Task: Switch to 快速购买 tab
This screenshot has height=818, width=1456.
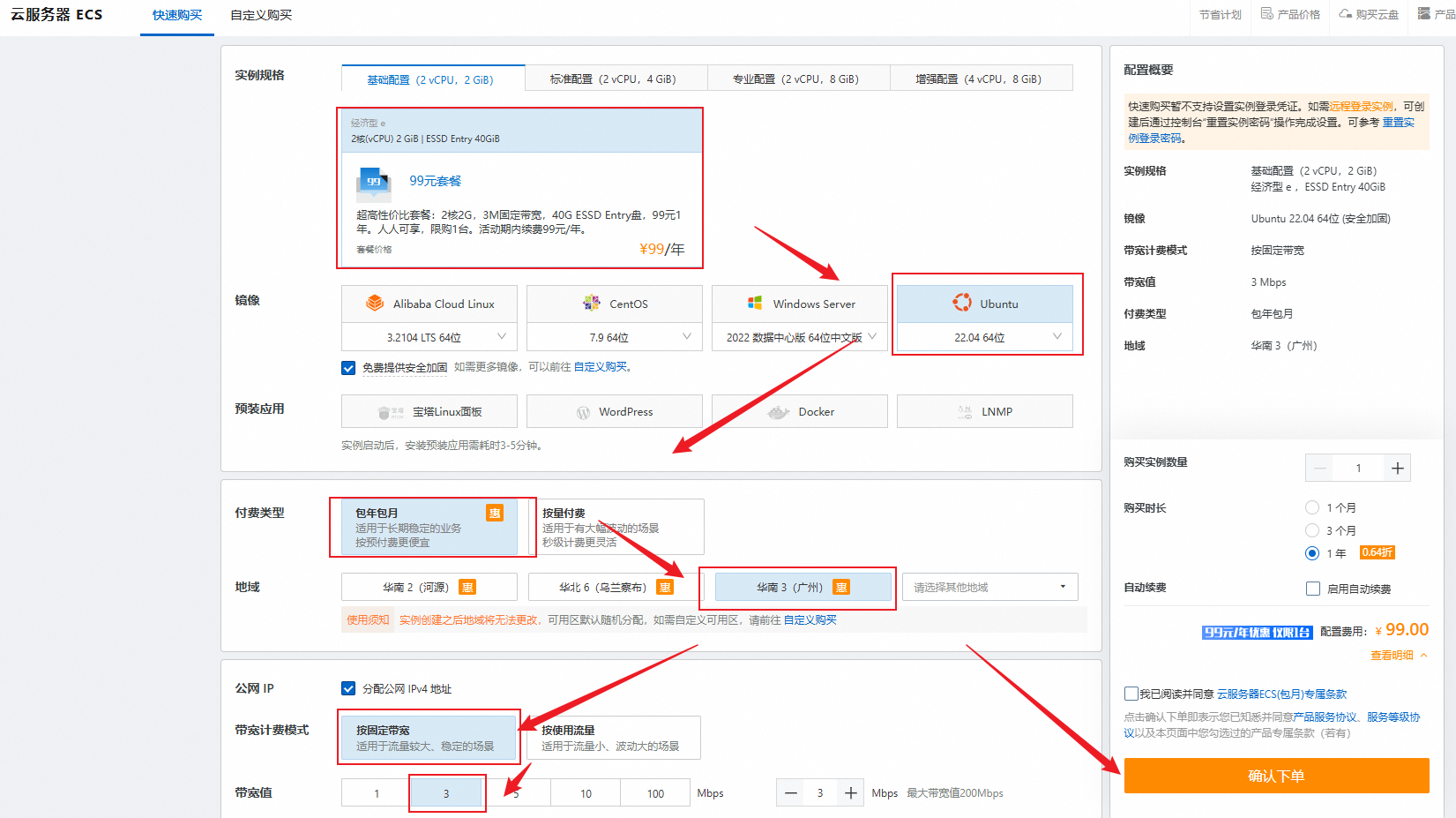Action: 177,15
